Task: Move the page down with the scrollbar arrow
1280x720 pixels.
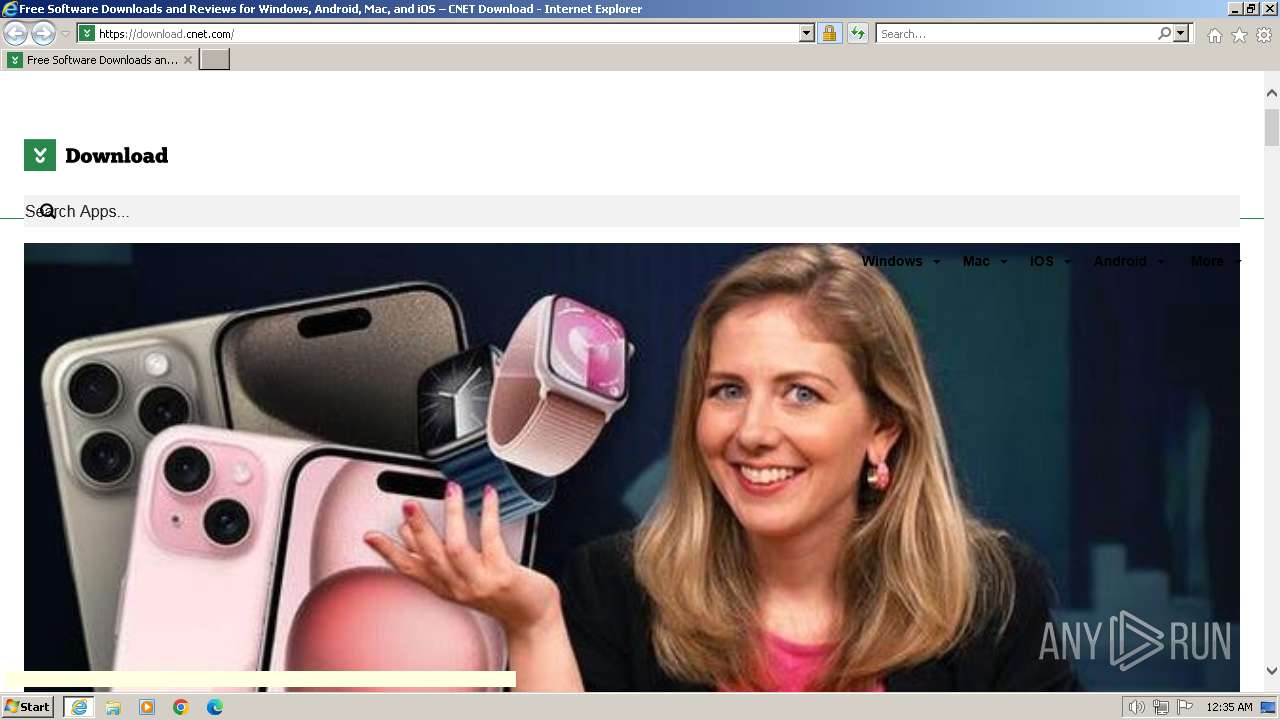Action: pos(1272,671)
